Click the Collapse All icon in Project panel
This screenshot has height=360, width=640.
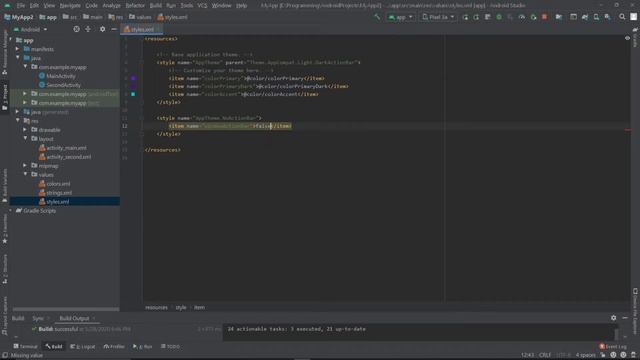click(x=88, y=29)
